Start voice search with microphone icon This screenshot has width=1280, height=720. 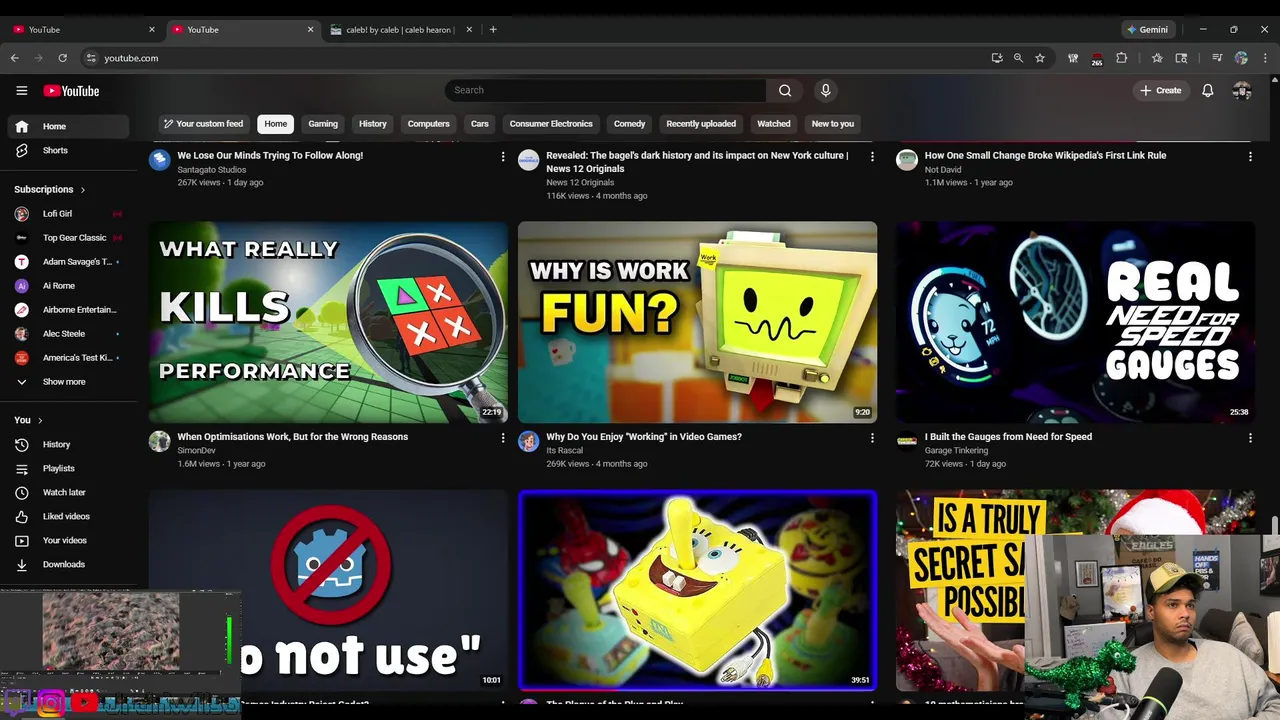(x=825, y=90)
